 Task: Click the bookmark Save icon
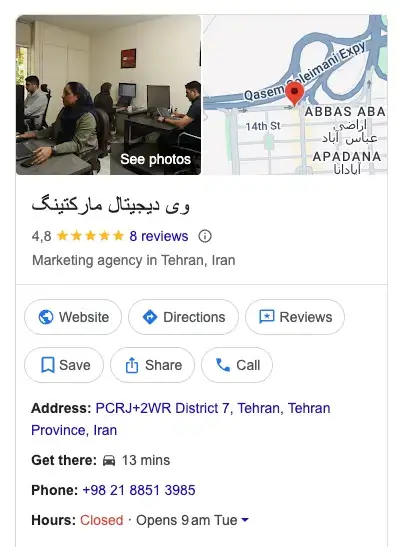pyautogui.click(x=47, y=365)
